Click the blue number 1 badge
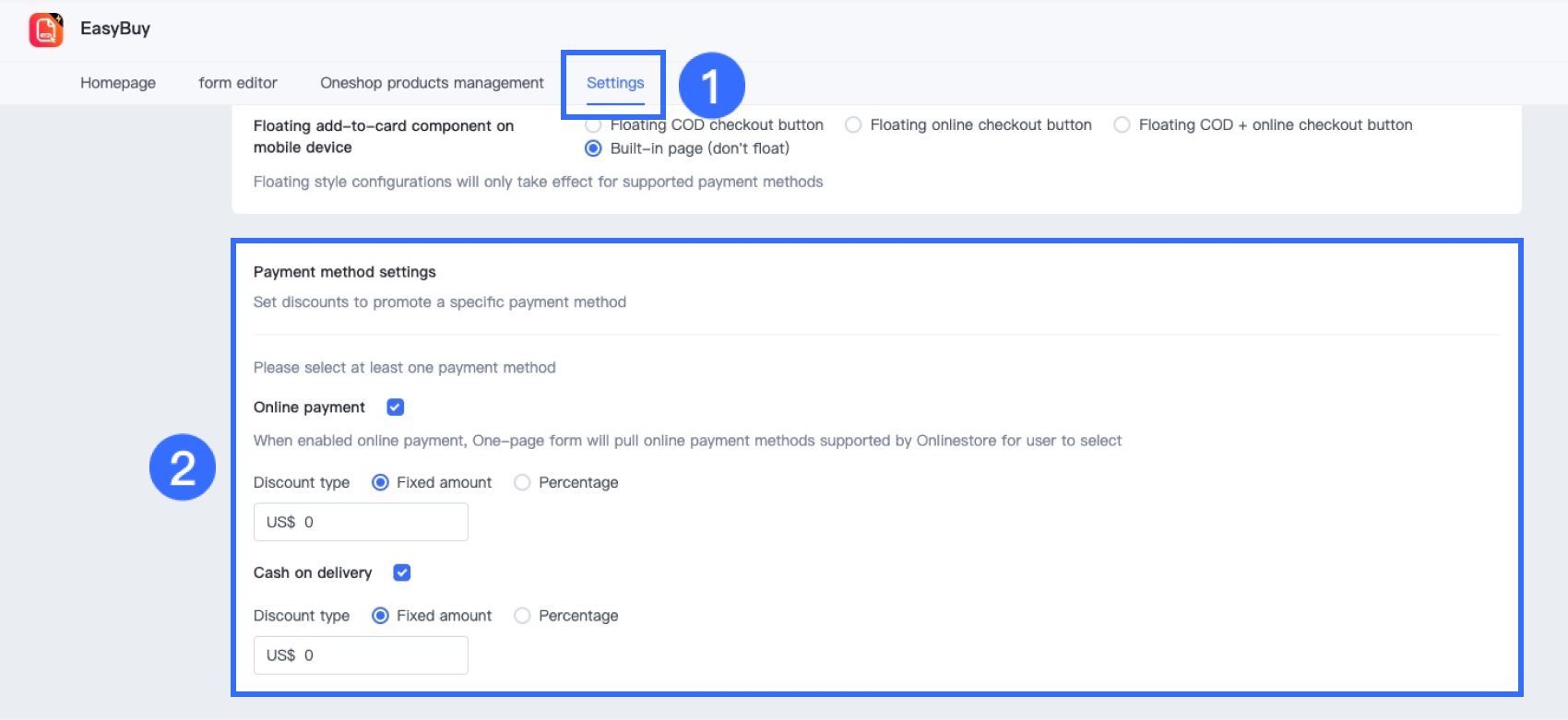Viewport: 1568px width, 720px height. pyautogui.click(x=711, y=86)
